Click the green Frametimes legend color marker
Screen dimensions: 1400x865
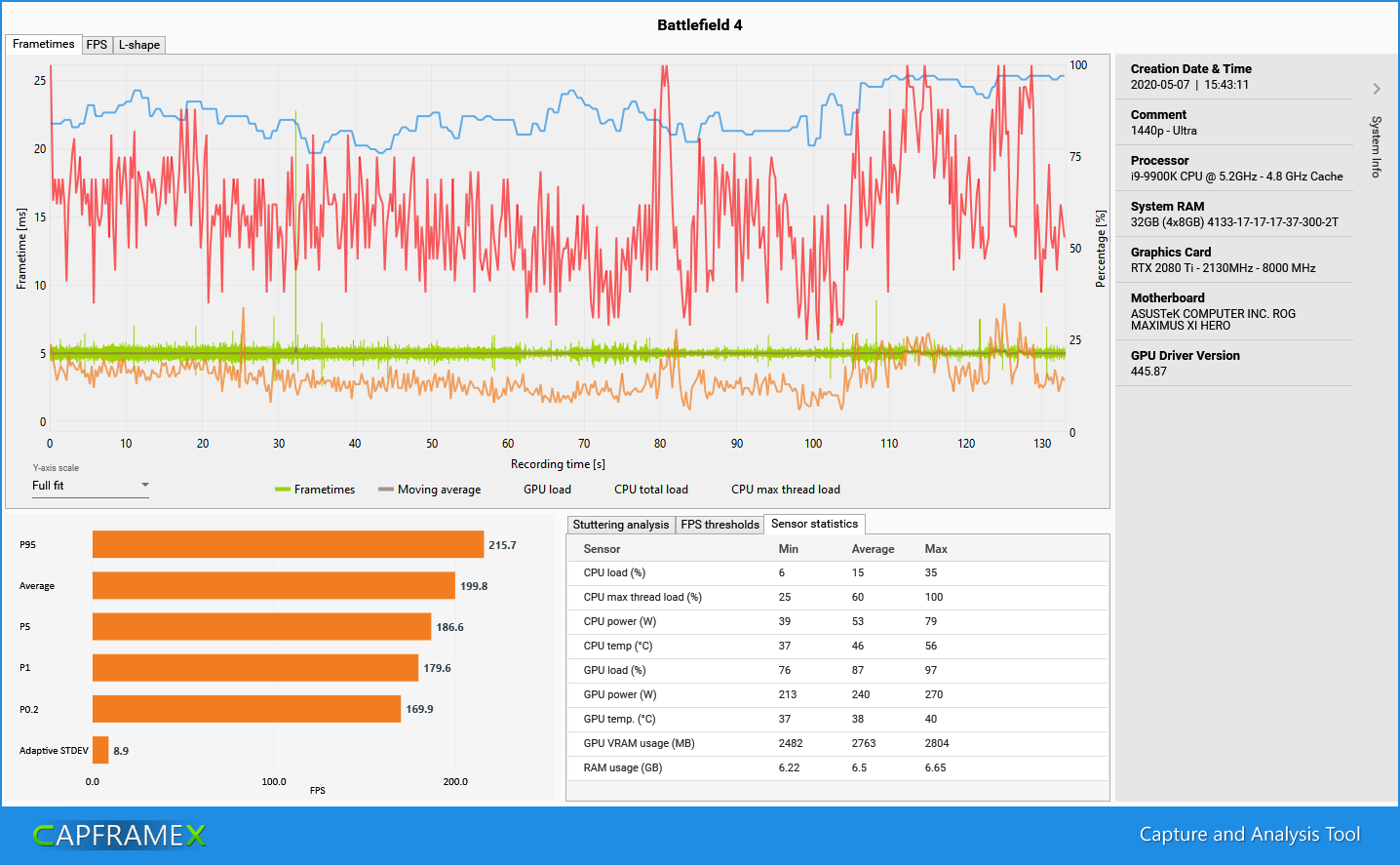283,490
